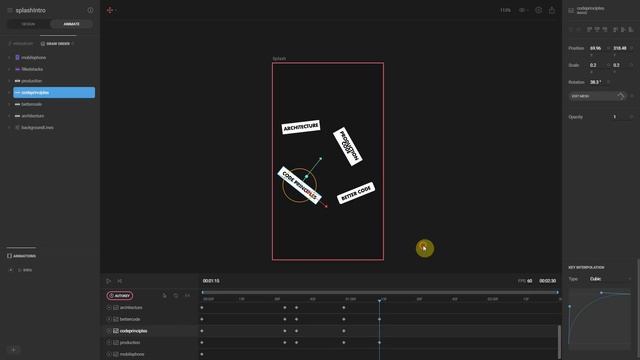Click the first icon right of Autokey
This screenshot has width=640, height=360.
pyautogui.click(x=164, y=296)
